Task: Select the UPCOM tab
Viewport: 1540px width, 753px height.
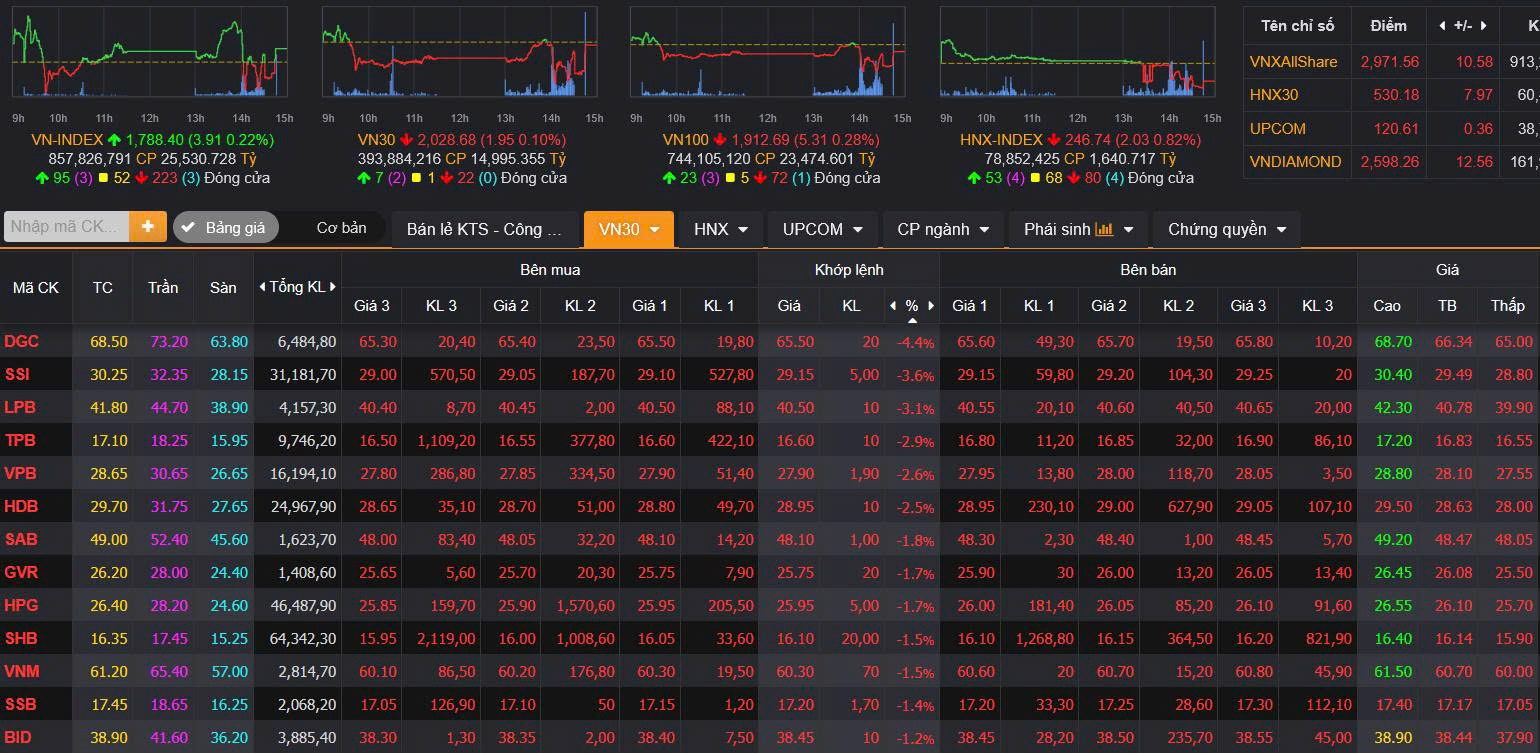Action: click(x=823, y=229)
